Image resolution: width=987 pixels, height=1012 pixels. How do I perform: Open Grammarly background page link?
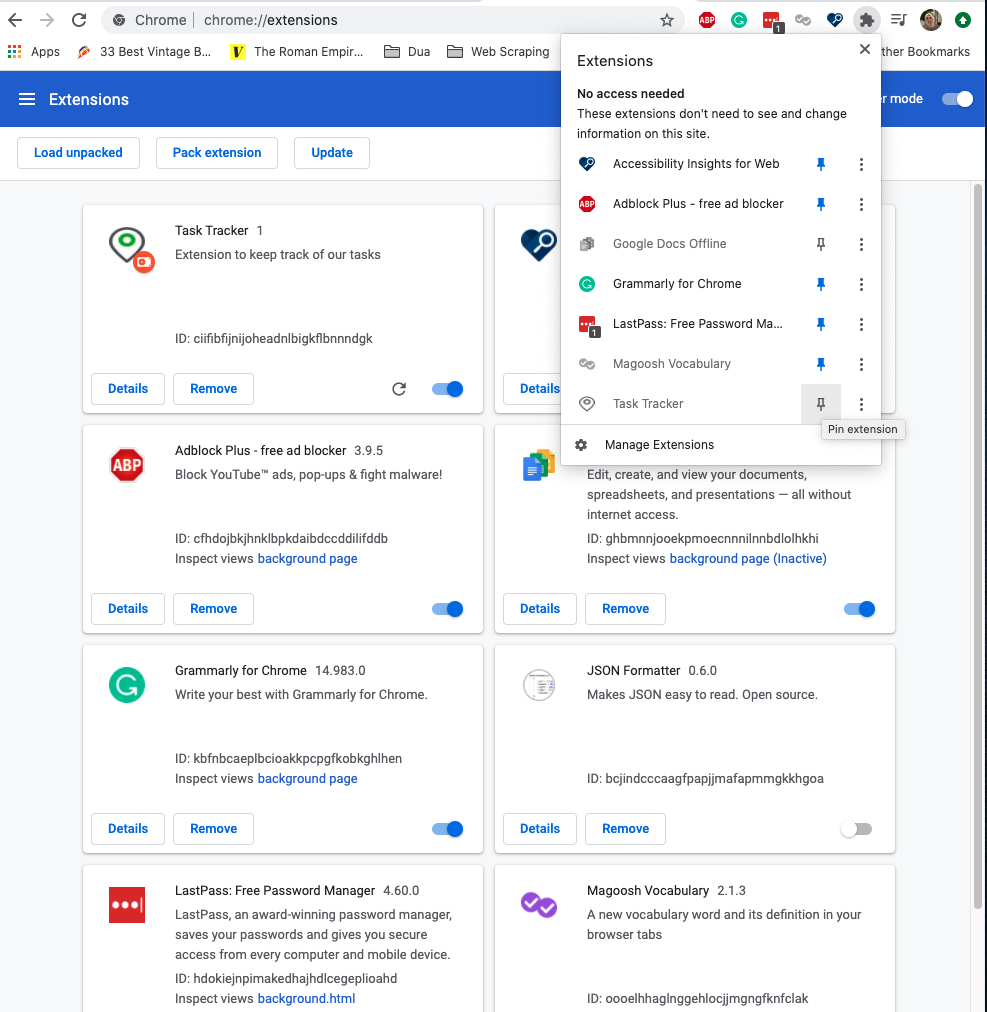click(307, 778)
